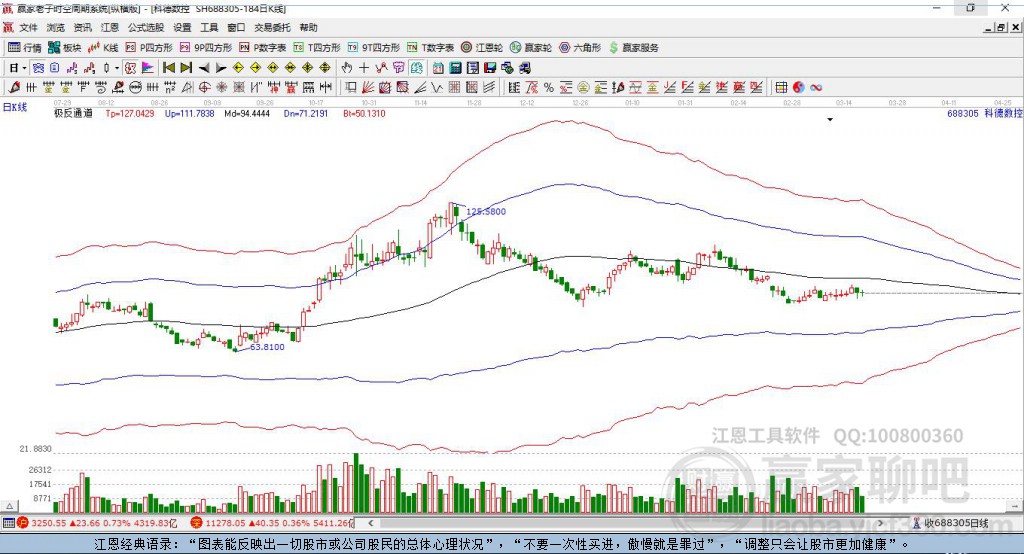Click the 日K线 label at chart corner
Image resolution: width=1024 pixels, height=554 pixels.
coord(14,107)
